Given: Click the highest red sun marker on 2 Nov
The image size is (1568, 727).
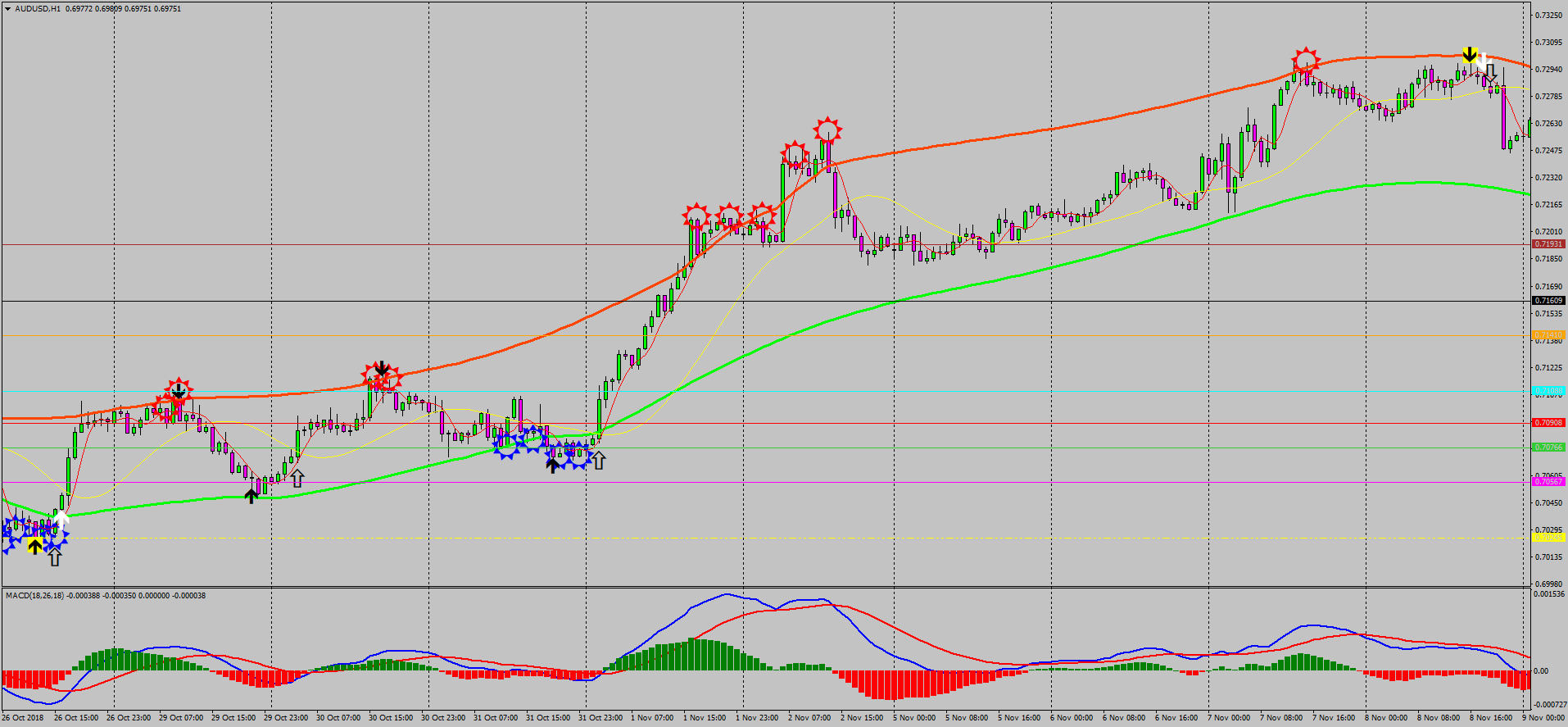Looking at the screenshot, I should coord(827,130).
